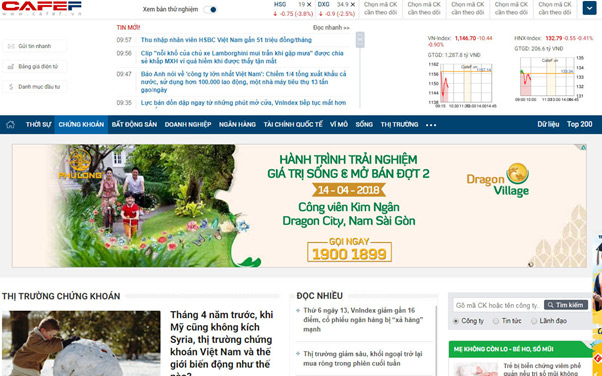Toggle the 'Xem bản thử nghiệm' switch

pos(210,10)
